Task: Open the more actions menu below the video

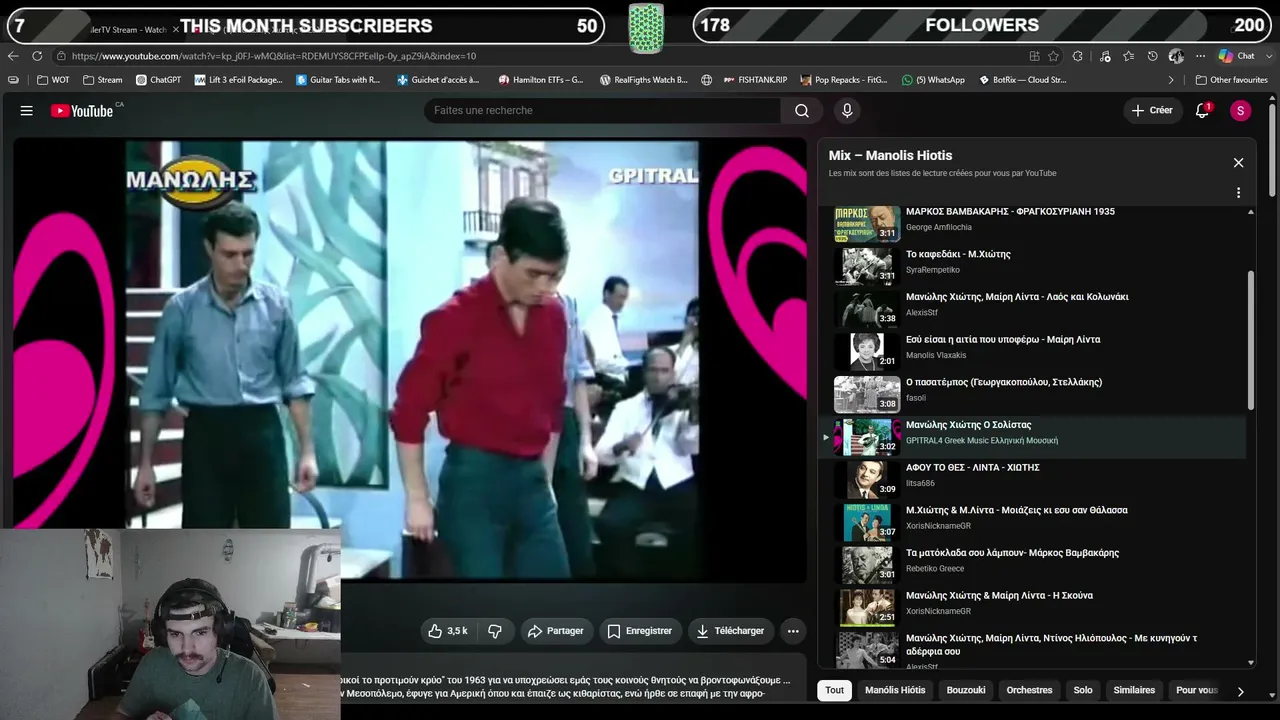Action: pos(793,631)
